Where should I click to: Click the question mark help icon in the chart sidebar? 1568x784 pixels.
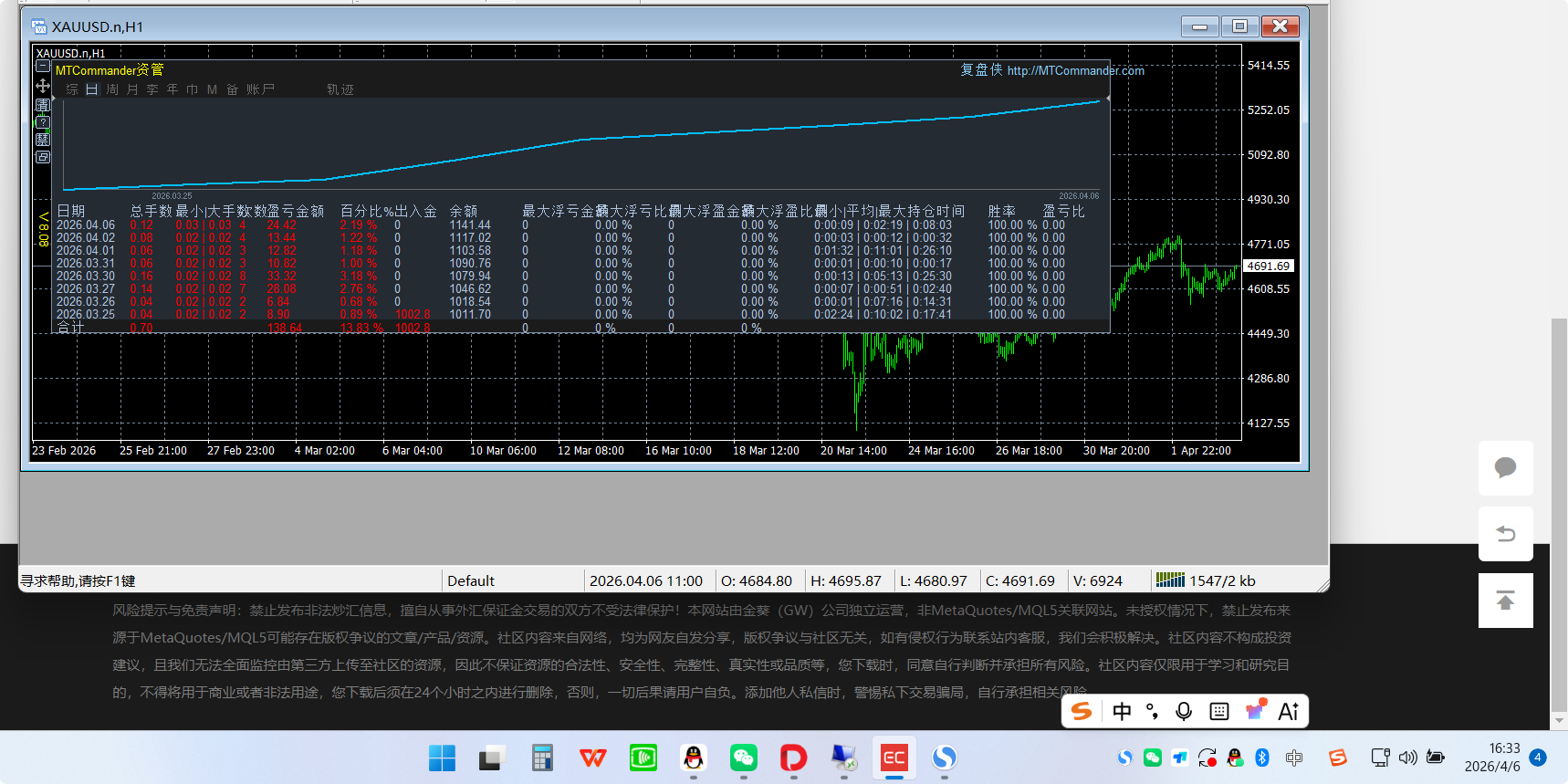[x=43, y=122]
